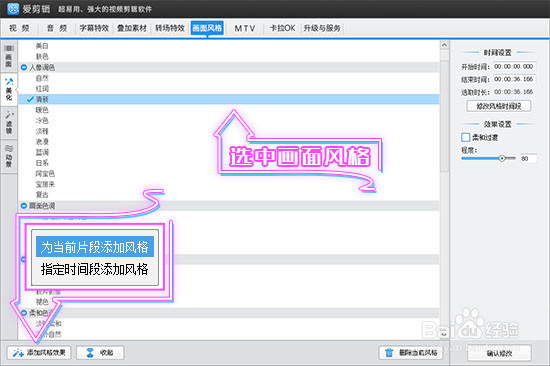Screen dimensions: 550x366
Task: Switch to the 字幕特效 tab
Action: tap(94, 28)
